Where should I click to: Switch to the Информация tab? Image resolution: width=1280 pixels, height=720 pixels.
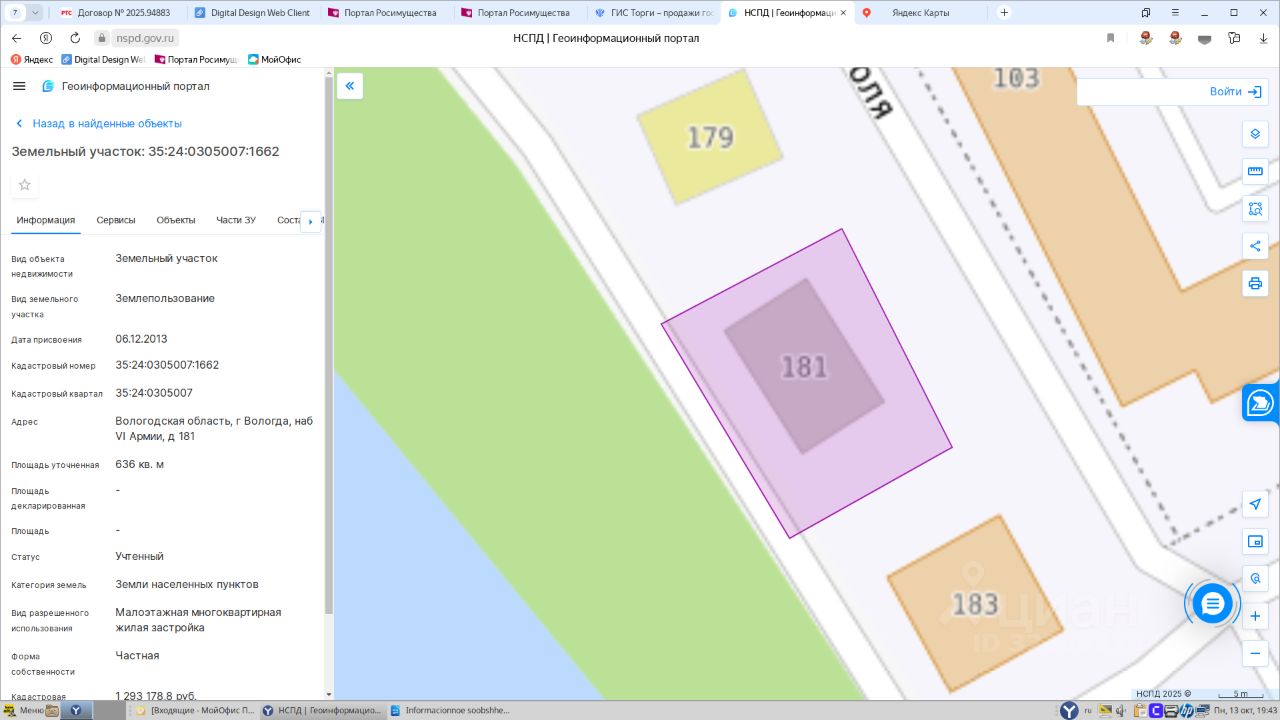point(46,220)
